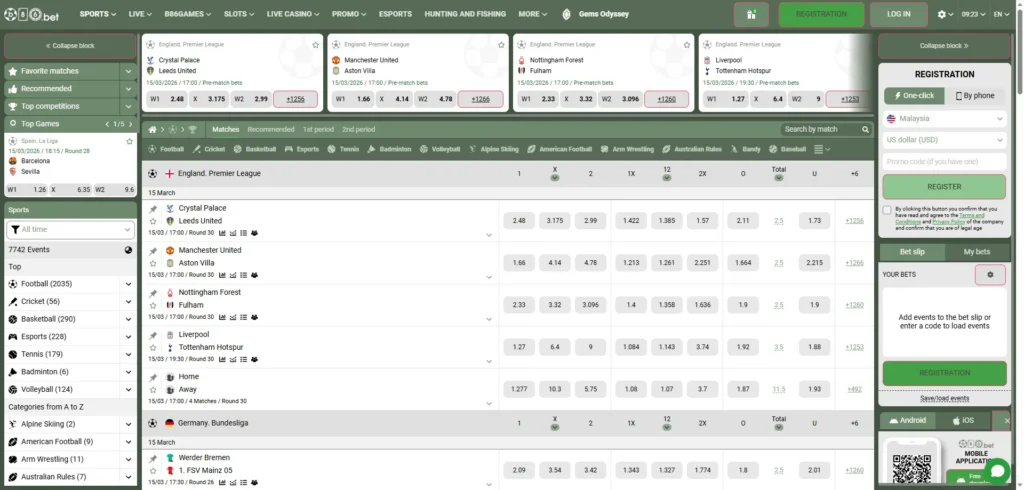Open the Malaysia country dropdown
The height and width of the screenshot is (490, 1024).
pyautogui.click(x=944, y=119)
